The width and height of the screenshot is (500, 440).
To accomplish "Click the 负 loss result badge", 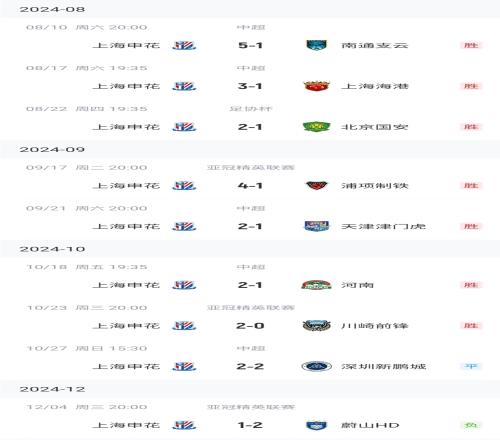I will pos(471,425).
